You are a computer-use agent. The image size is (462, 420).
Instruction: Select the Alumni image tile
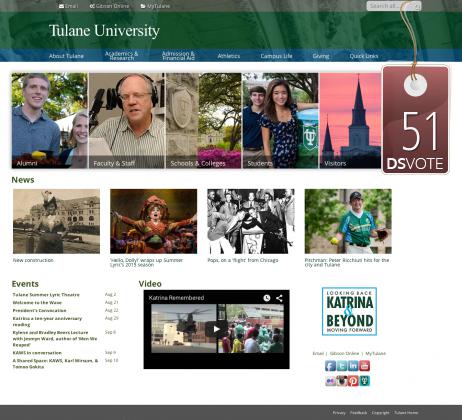point(50,120)
